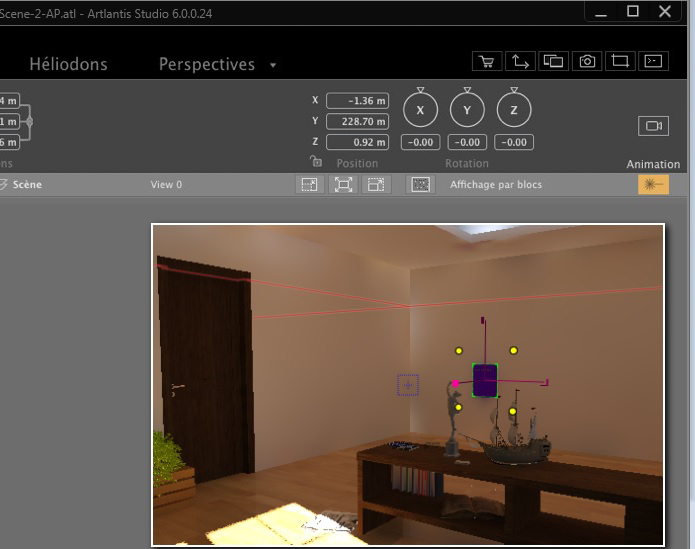
Task: Click the camera snapshot icon in toolbar
Action: coord(587,61)
